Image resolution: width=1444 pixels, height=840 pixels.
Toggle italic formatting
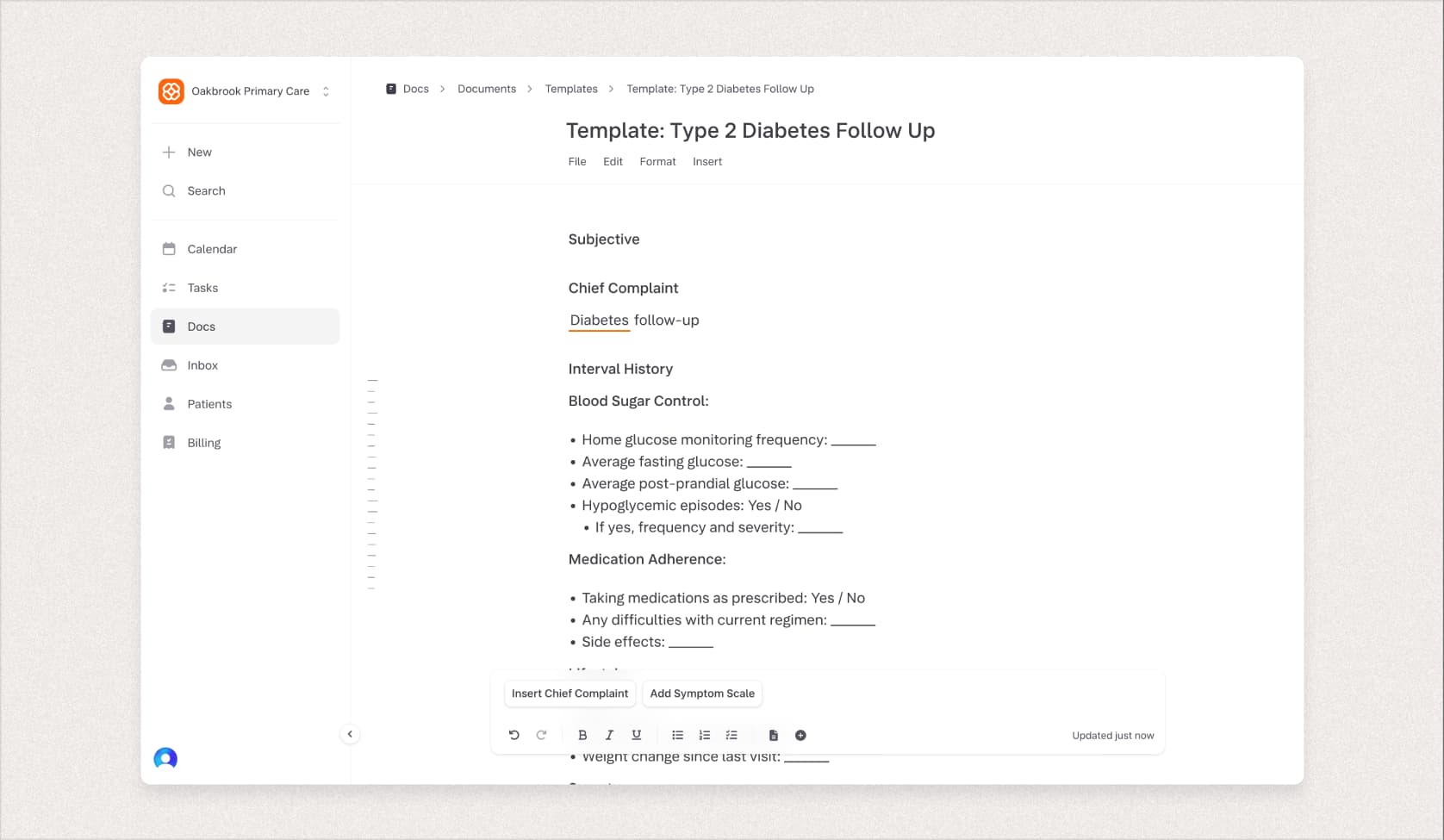(x=609, y=735)
